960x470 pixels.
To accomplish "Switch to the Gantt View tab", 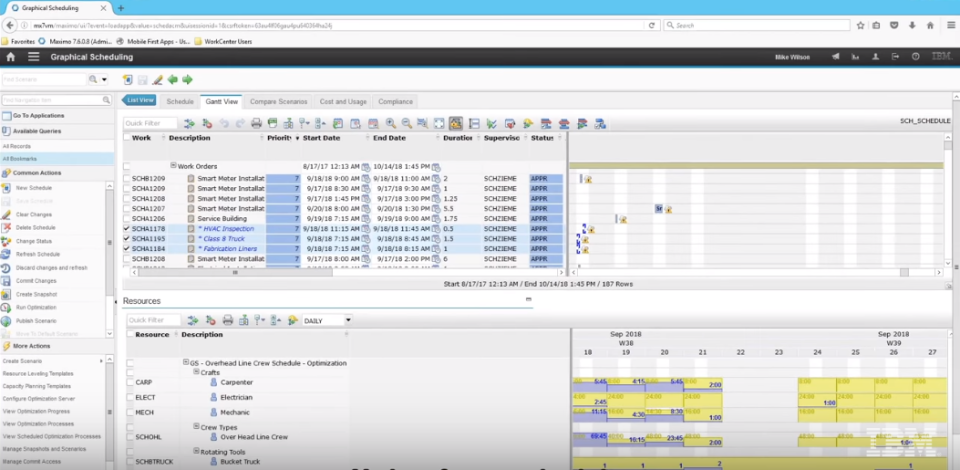I will 222,102.
